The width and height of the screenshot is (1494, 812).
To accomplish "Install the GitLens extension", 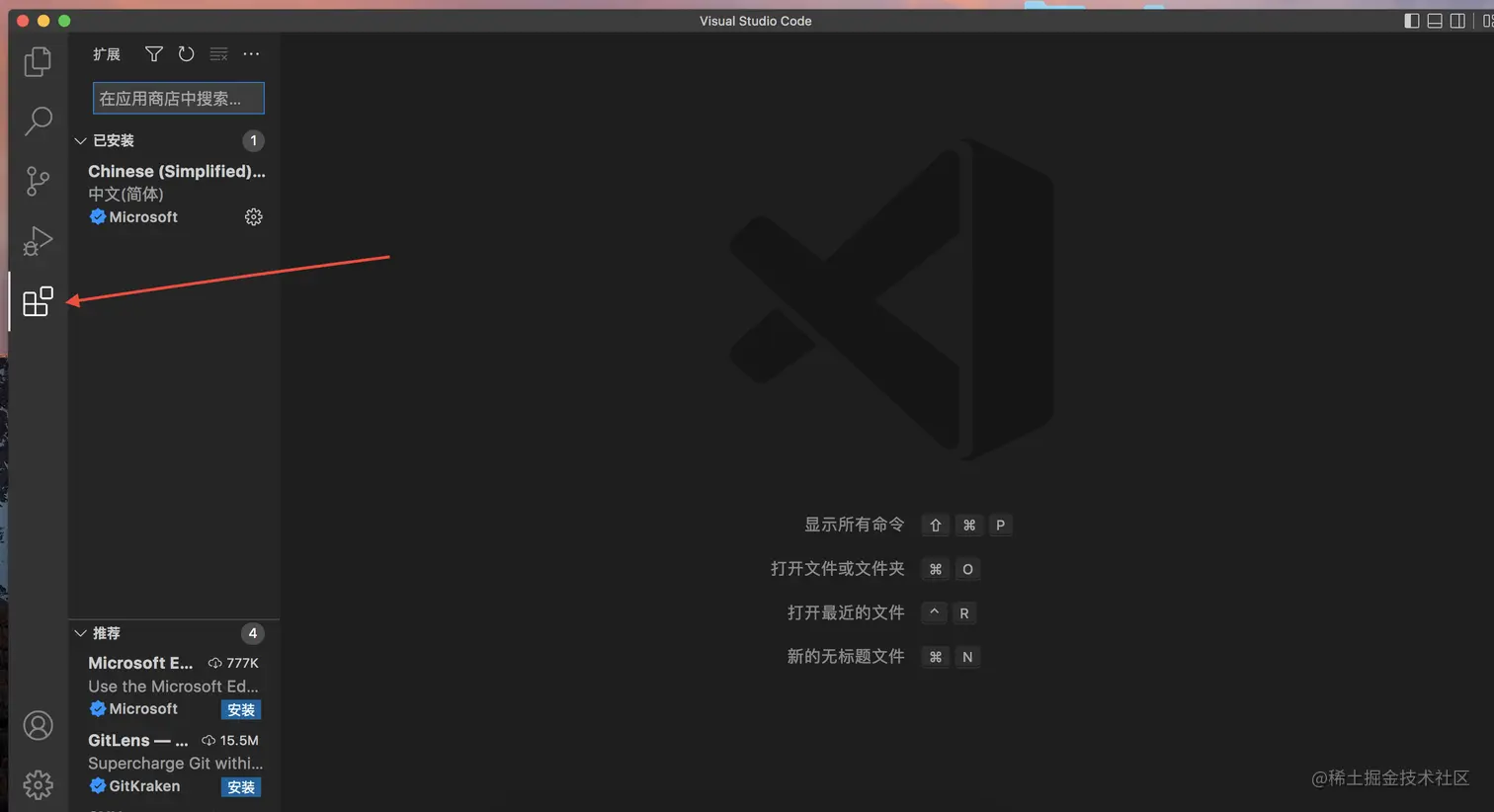I will pyautogui.click(x=240, y=786).
